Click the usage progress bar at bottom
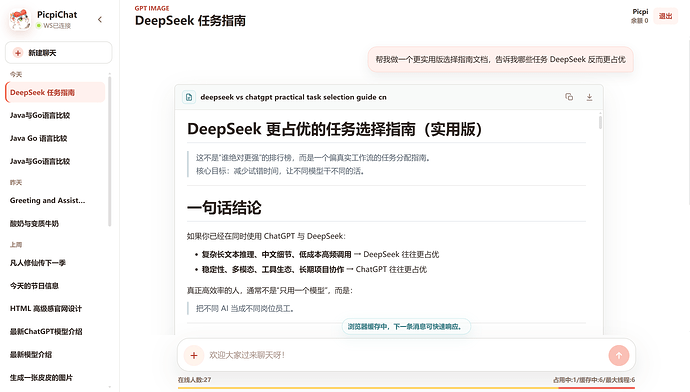690x392 pixels. click(x=406, y=388)
